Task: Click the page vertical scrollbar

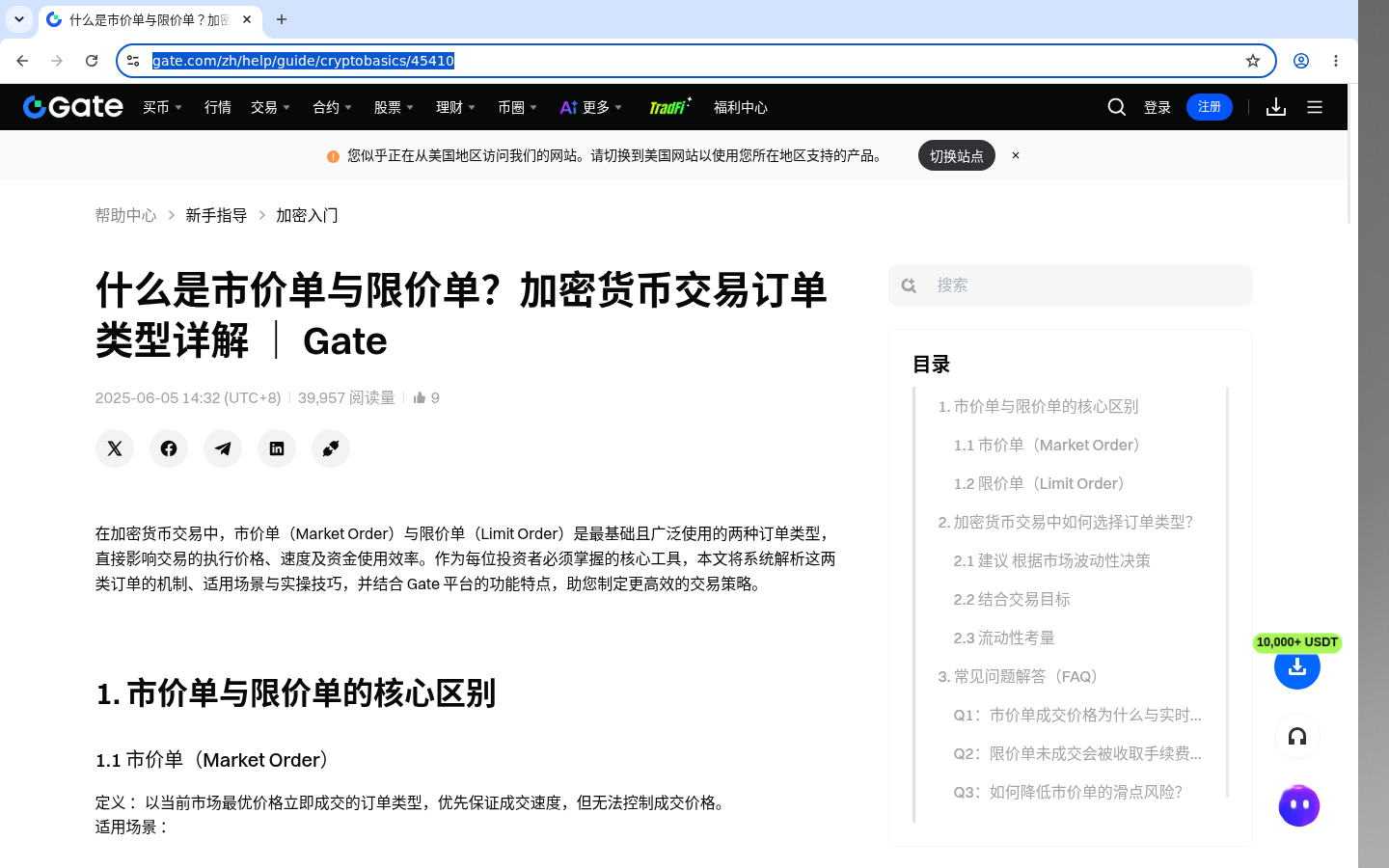Action: coord(1350,154)
